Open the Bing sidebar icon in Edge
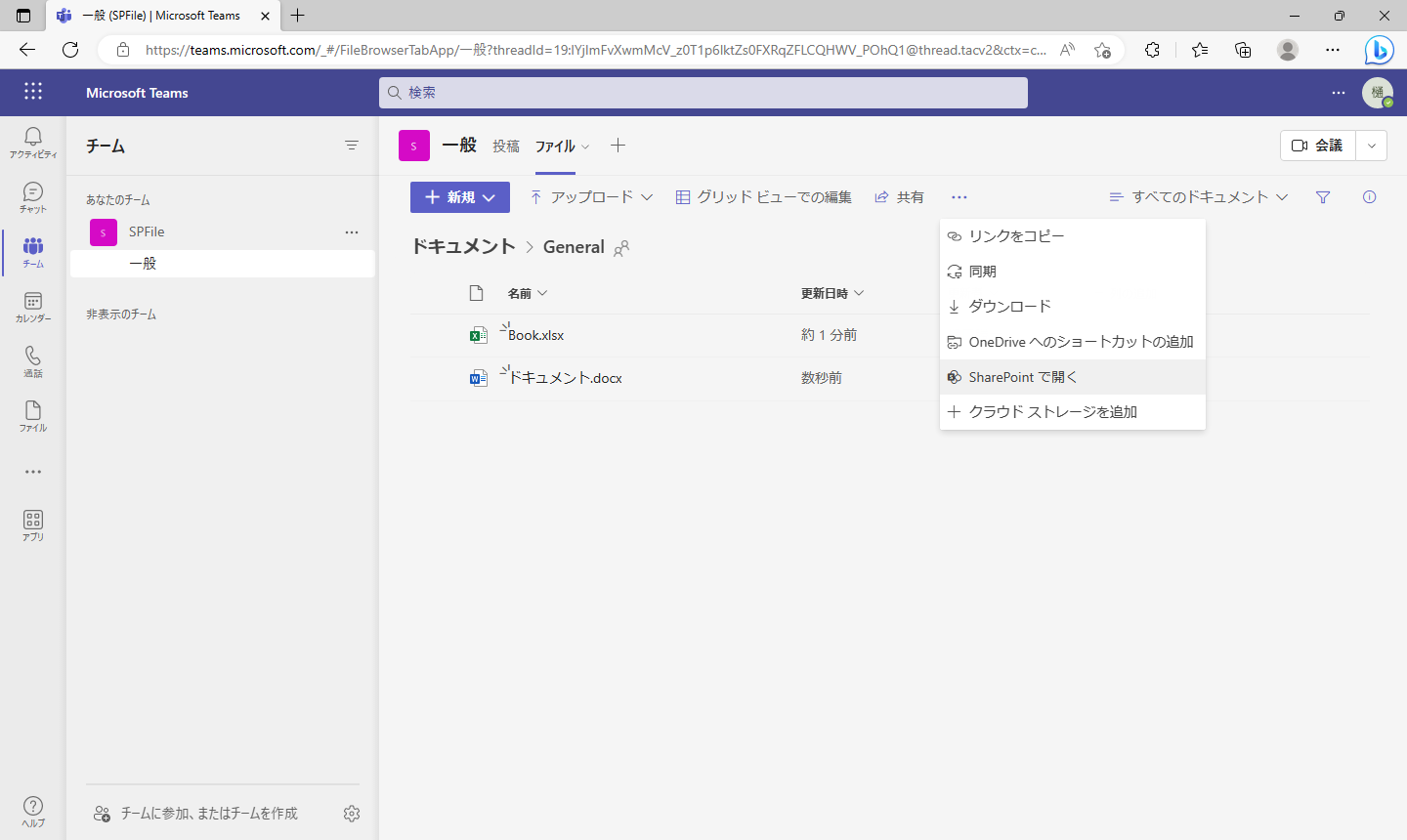 tap(1379, 50)
